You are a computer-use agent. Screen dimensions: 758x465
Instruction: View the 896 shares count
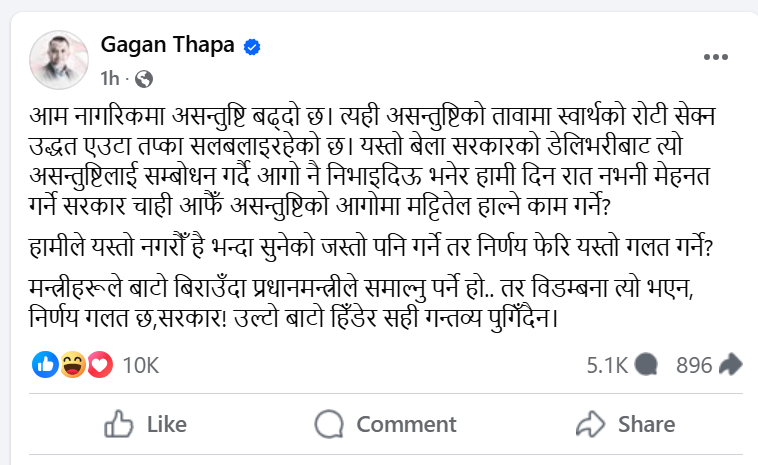[693, 366]
